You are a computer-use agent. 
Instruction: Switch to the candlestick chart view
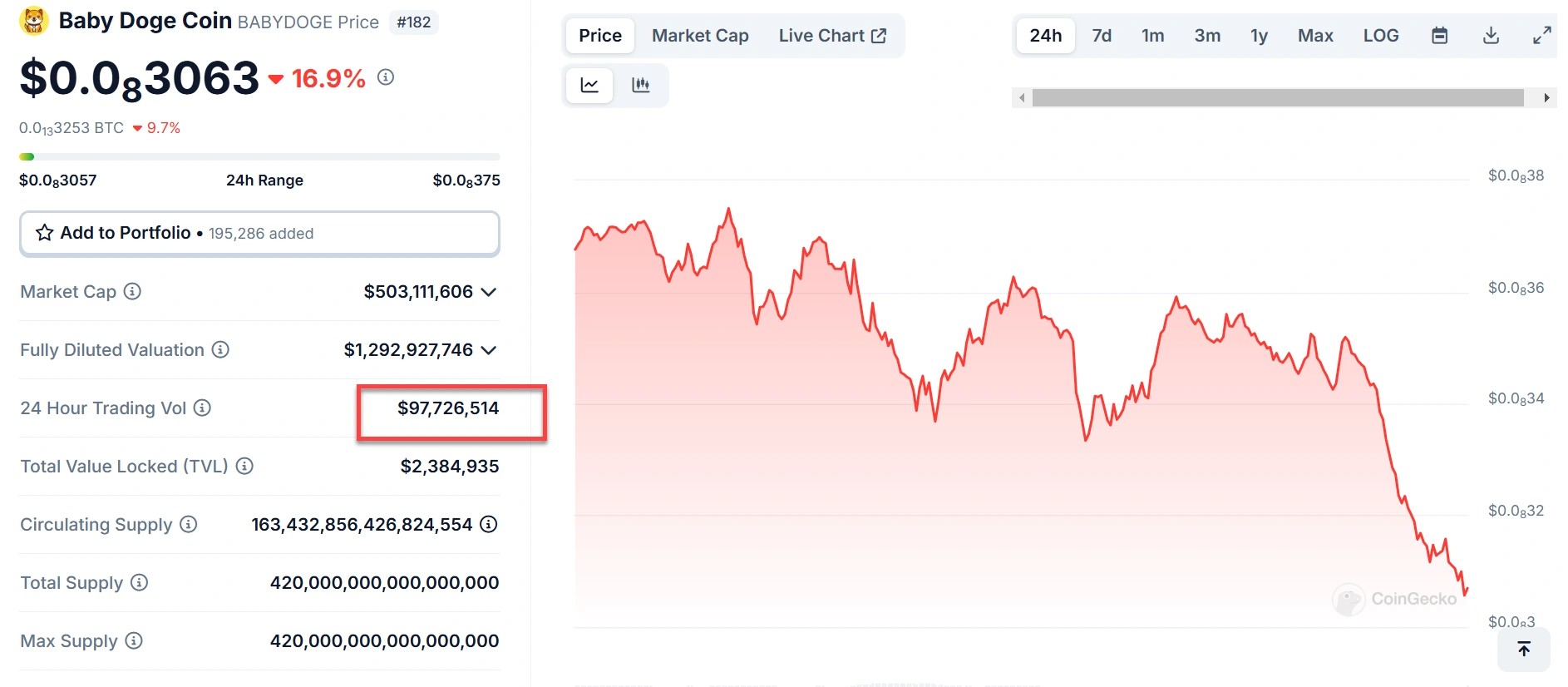coord(640,85)
